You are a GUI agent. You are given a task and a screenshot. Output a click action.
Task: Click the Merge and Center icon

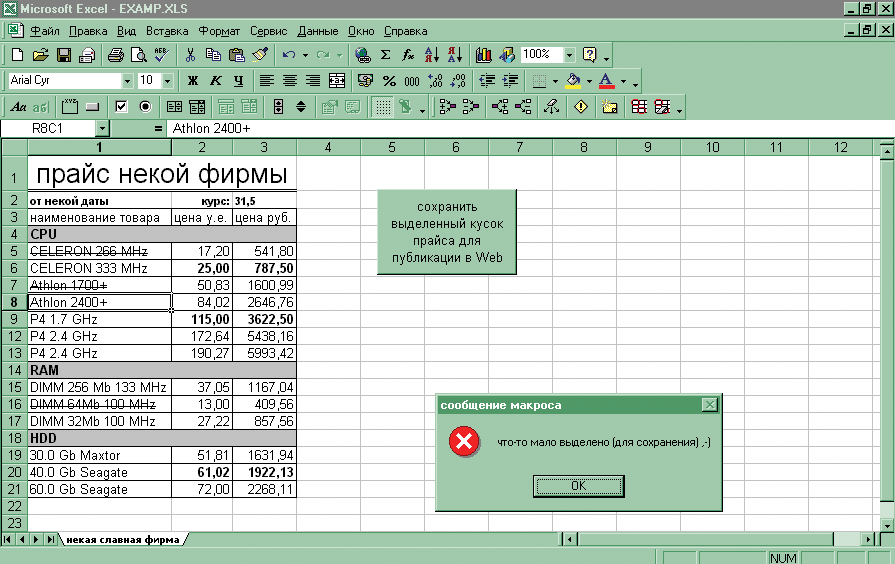(x=337, y=81)
